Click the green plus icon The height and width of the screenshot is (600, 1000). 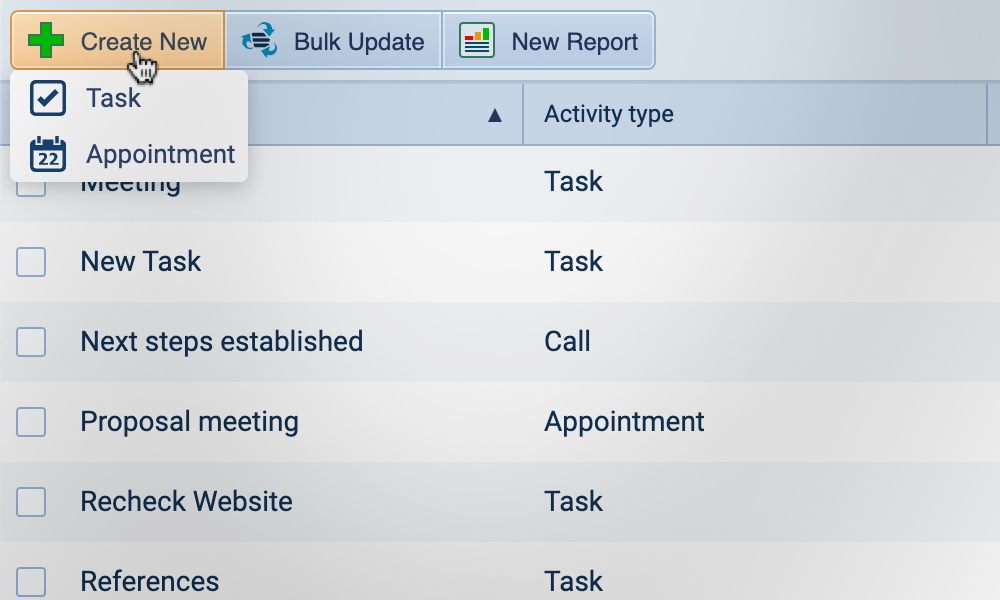tap(46, 41)
